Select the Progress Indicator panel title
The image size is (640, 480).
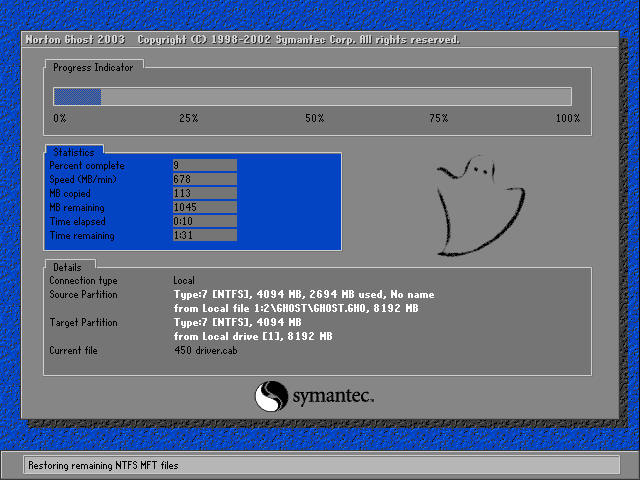pos(93,67)
